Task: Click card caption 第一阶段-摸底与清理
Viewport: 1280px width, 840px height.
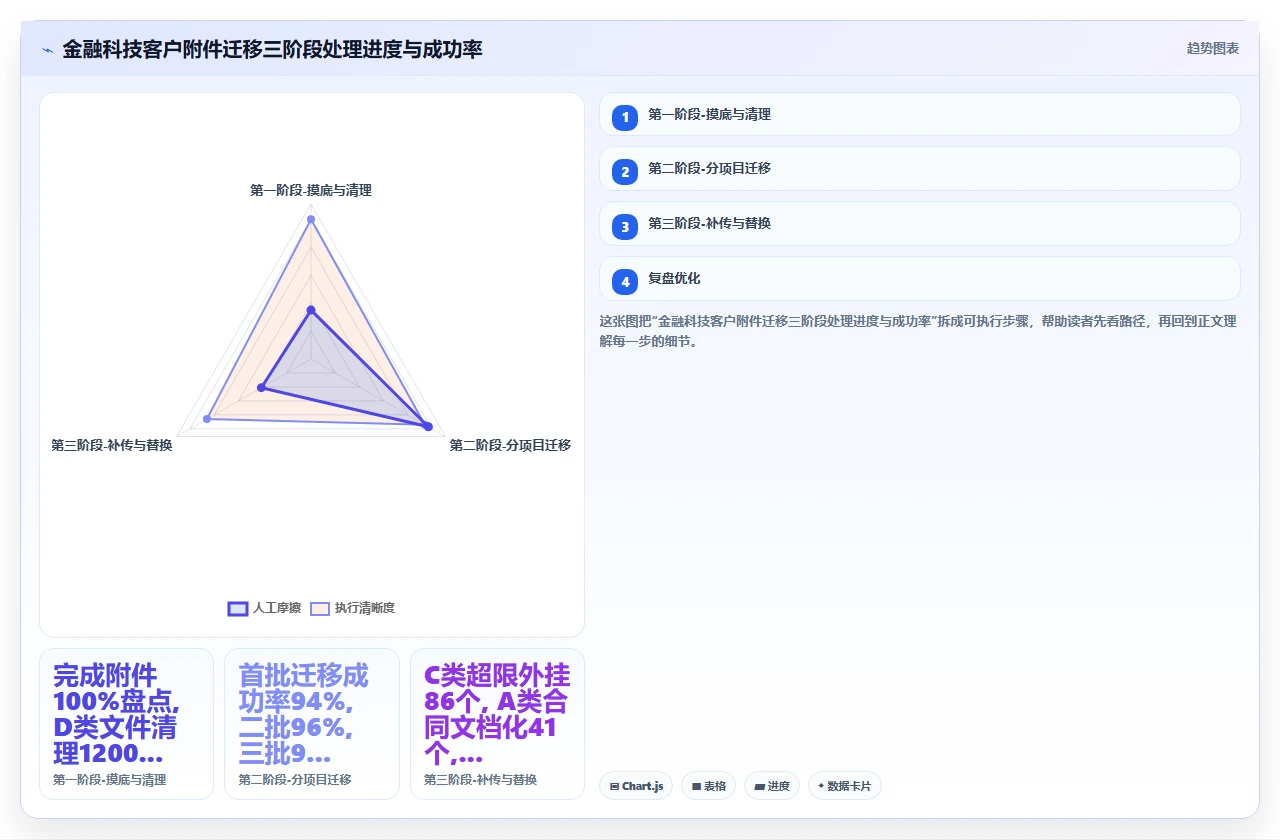Action: [x=110, y=780]
